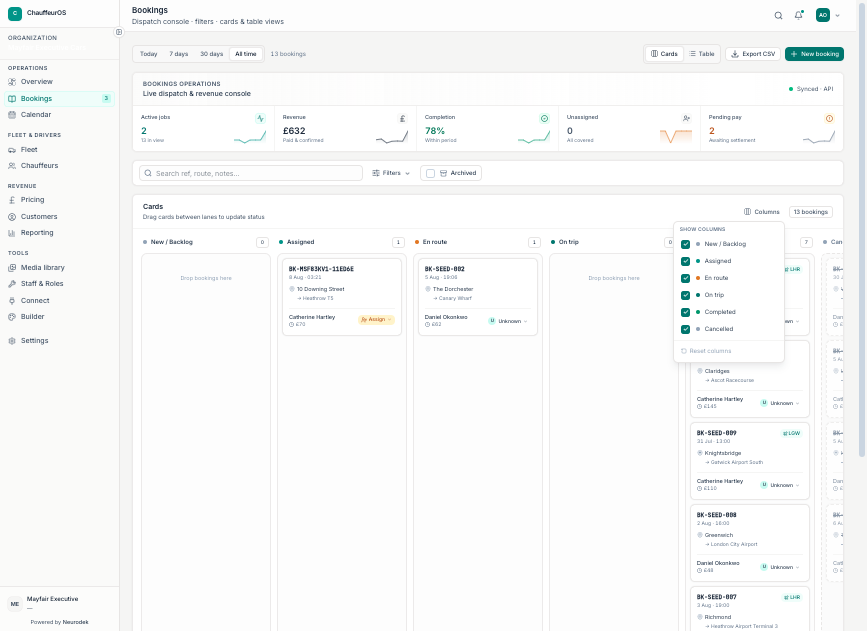Click the Pending pay alert icon

pos(829,118)
